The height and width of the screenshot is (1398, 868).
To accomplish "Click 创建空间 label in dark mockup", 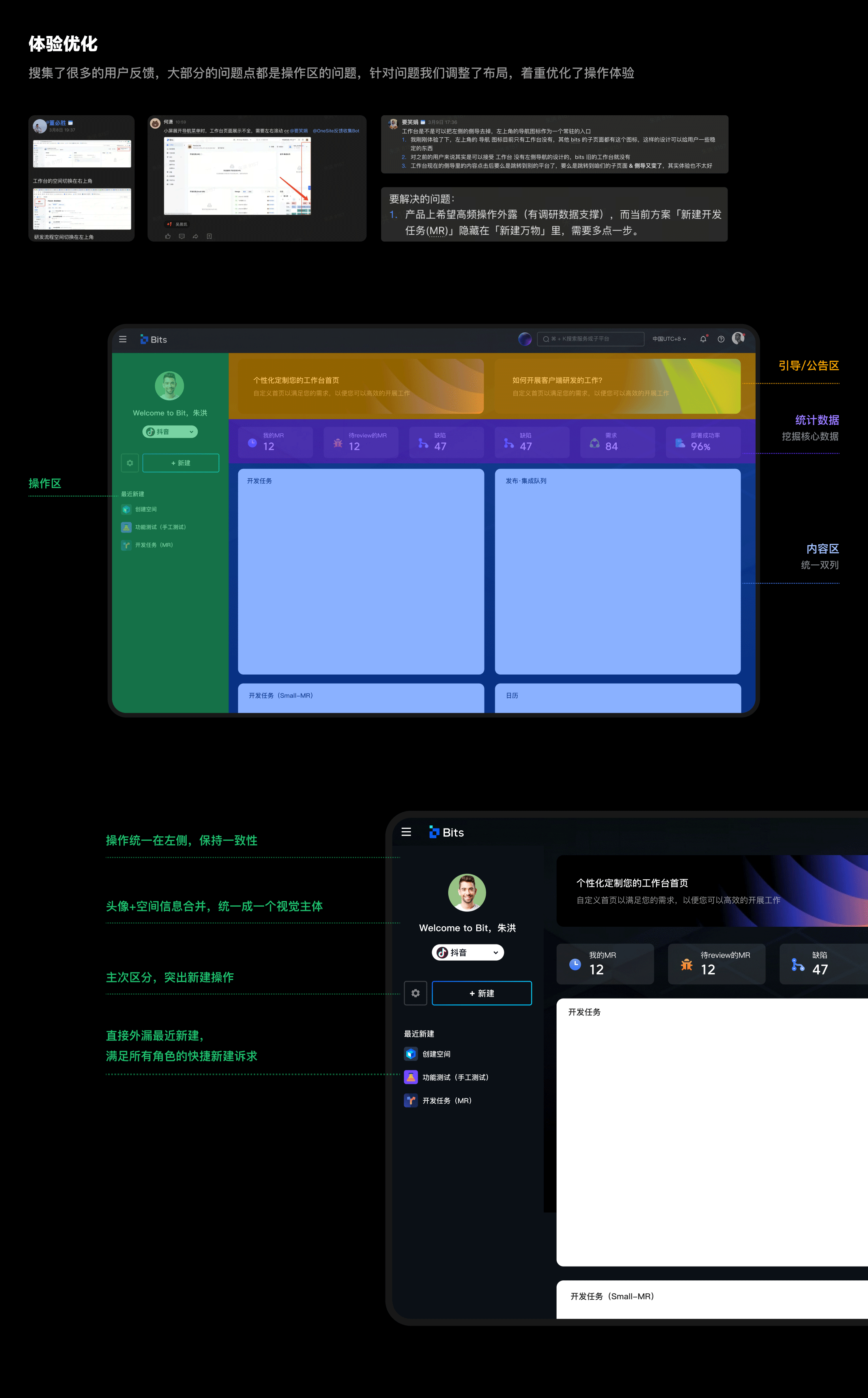I will tap(436, 1054).
